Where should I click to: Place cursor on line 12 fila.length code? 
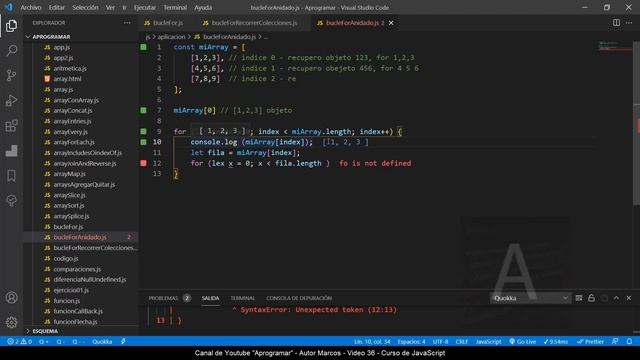(298, 163)
